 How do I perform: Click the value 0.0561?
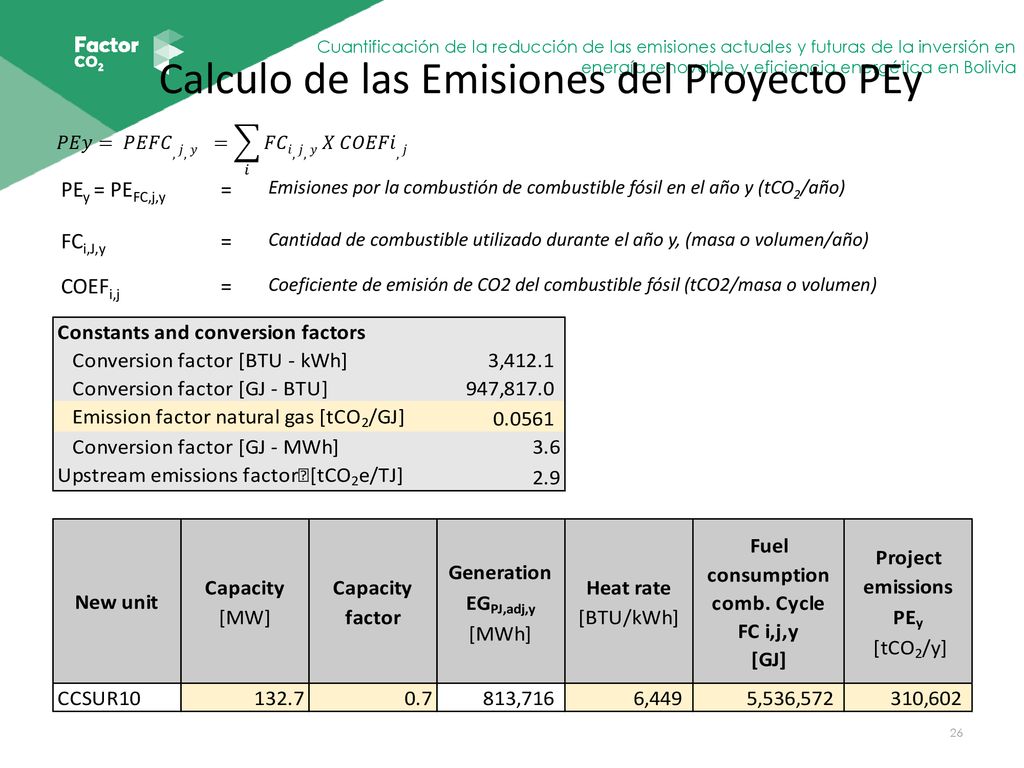(x=523, y=419)
